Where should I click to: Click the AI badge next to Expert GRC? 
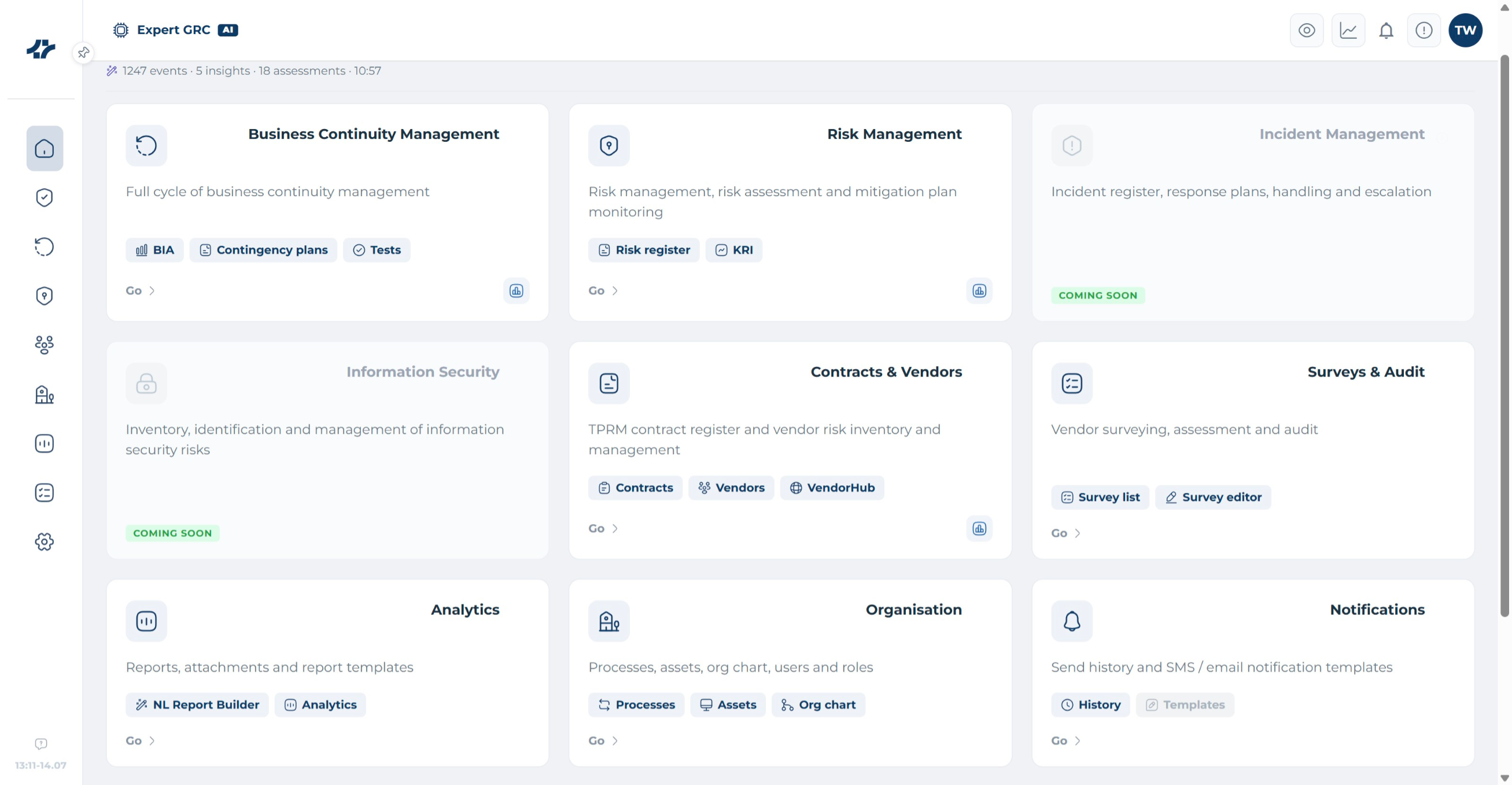(x=228, y=30)
